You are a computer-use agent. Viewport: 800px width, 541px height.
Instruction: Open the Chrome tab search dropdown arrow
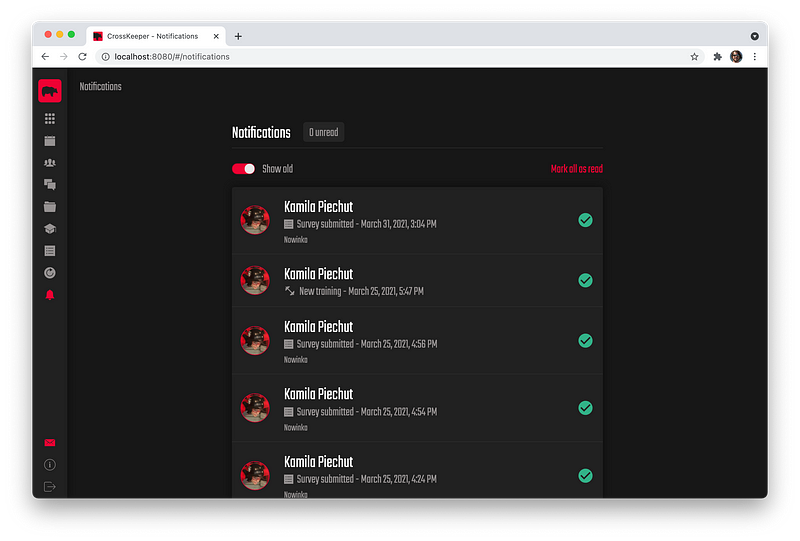[x=754, y=36]
